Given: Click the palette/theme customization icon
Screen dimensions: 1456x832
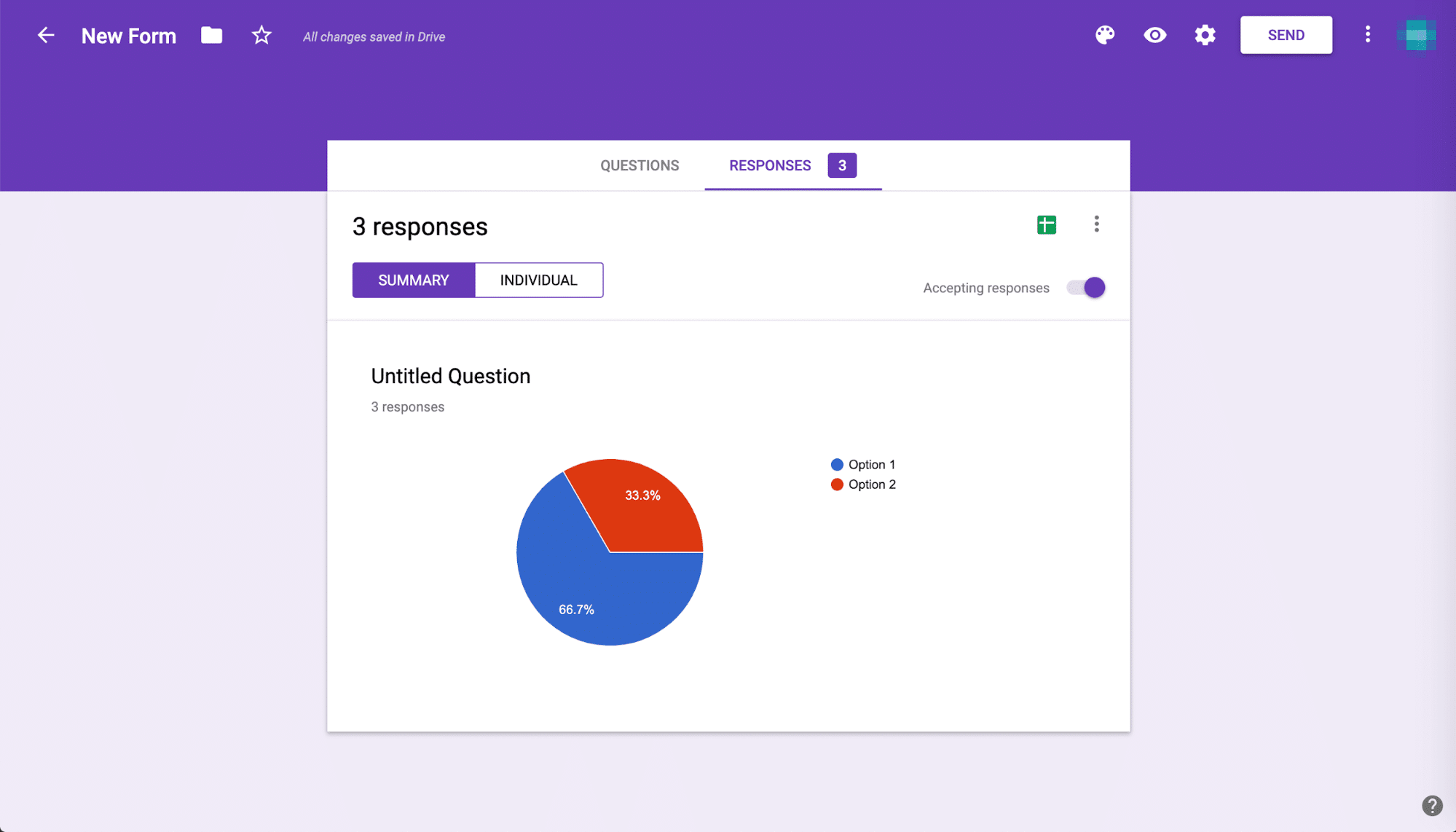Looking at the screenshot, I should pos(1105,35).
